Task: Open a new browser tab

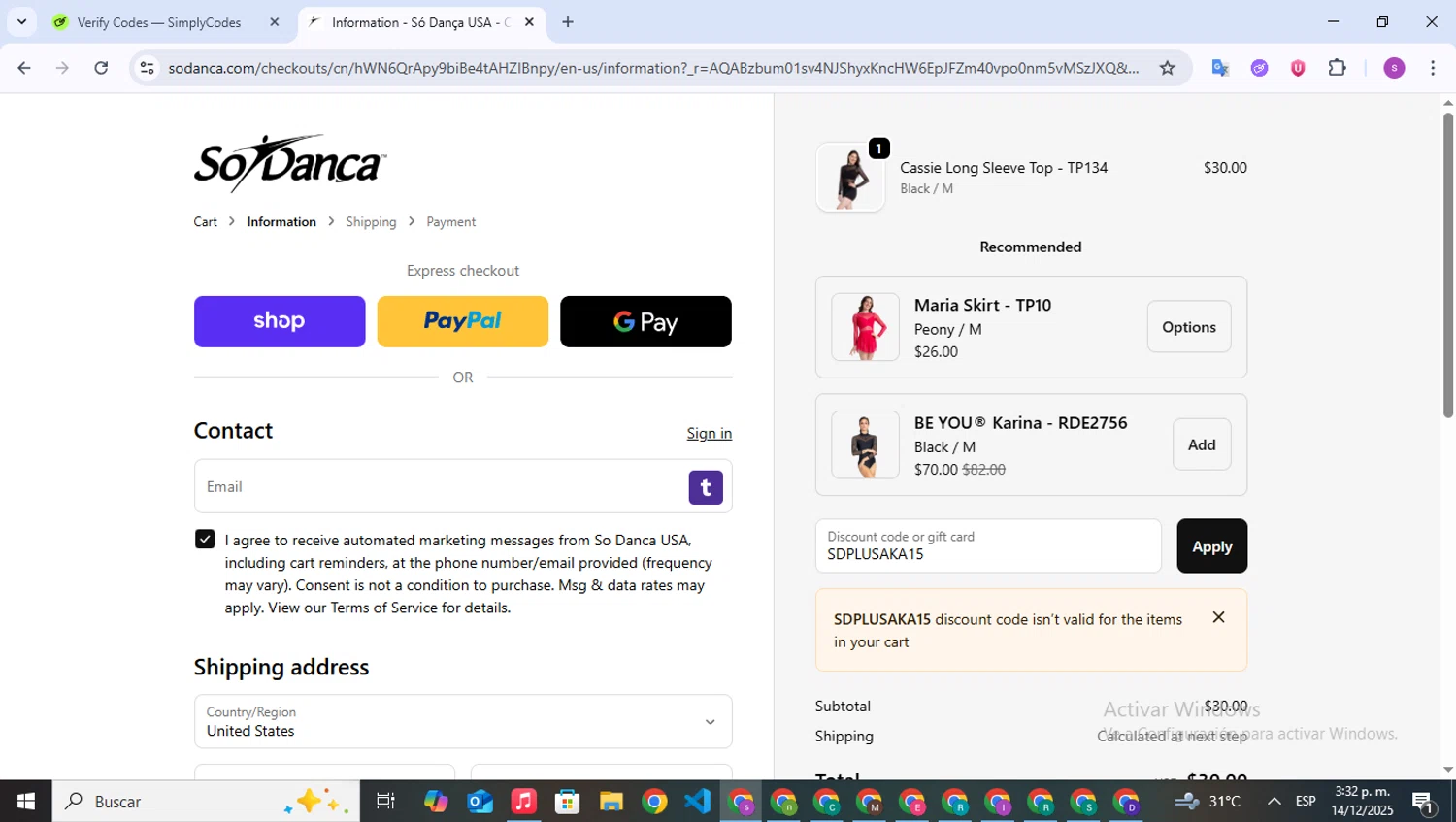Action: 568,21
